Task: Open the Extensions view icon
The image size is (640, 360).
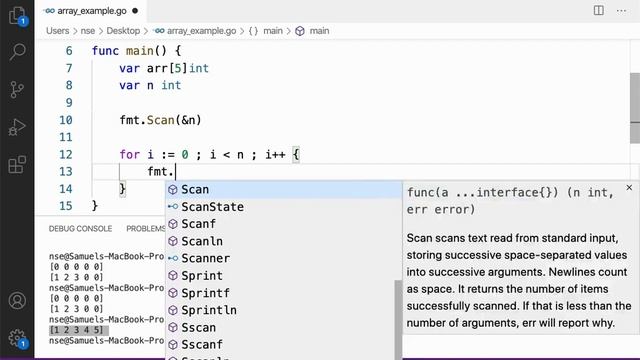Action: [x=17, y=164]
